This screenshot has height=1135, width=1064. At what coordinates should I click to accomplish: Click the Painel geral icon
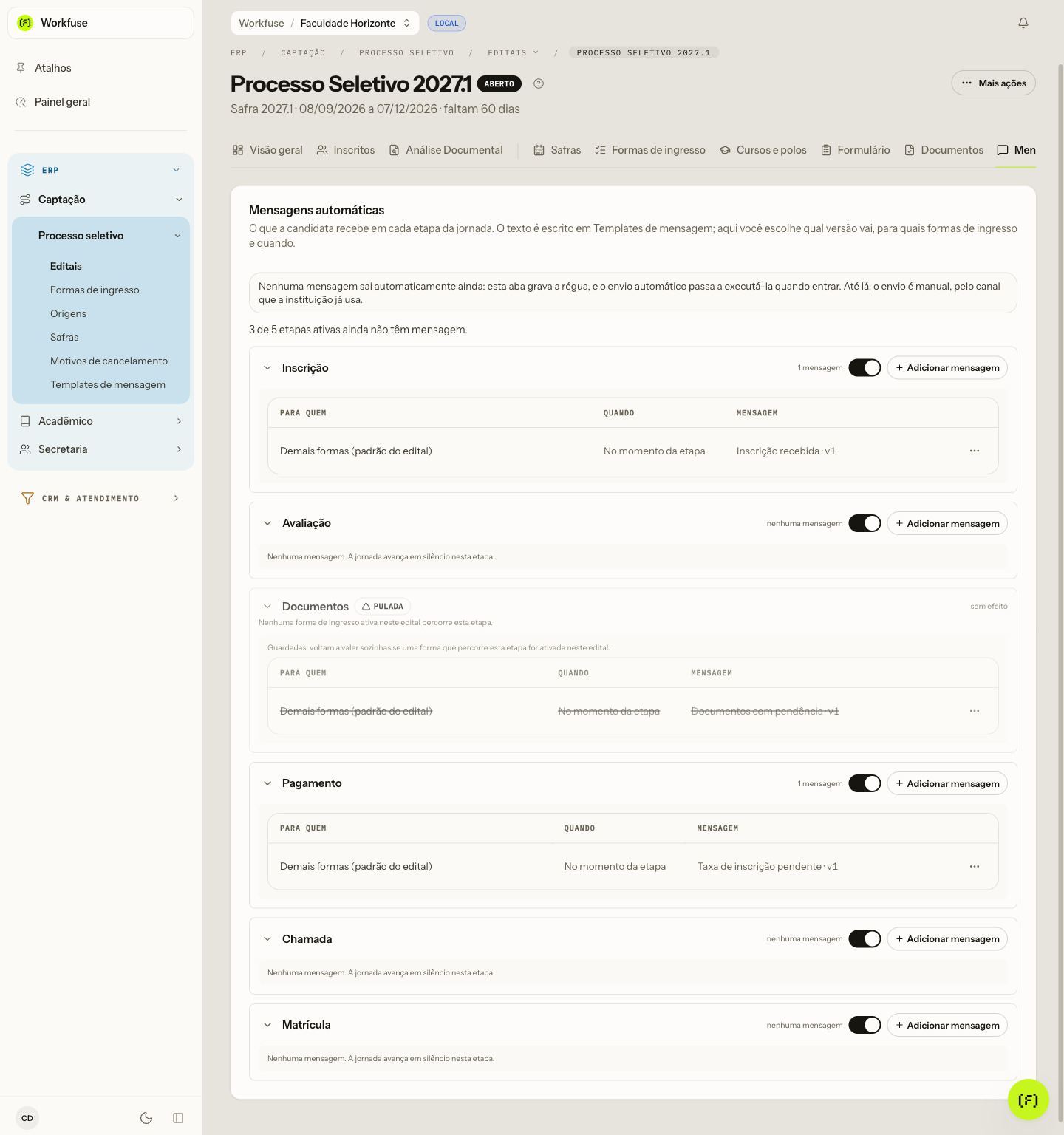(x=21, y=102)
